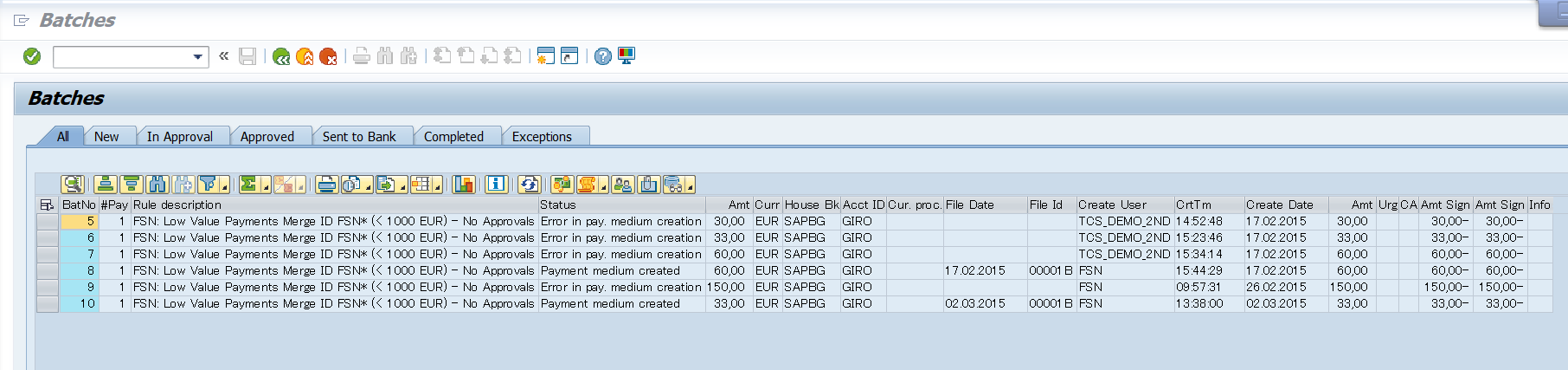Click the Create New Session icon
The image size is (1568, 370).
545,56
